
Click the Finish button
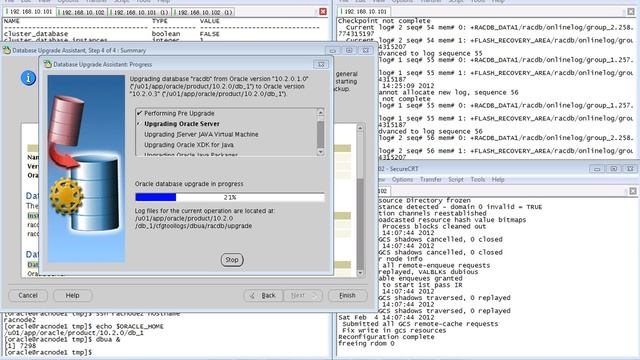point(347,295)
